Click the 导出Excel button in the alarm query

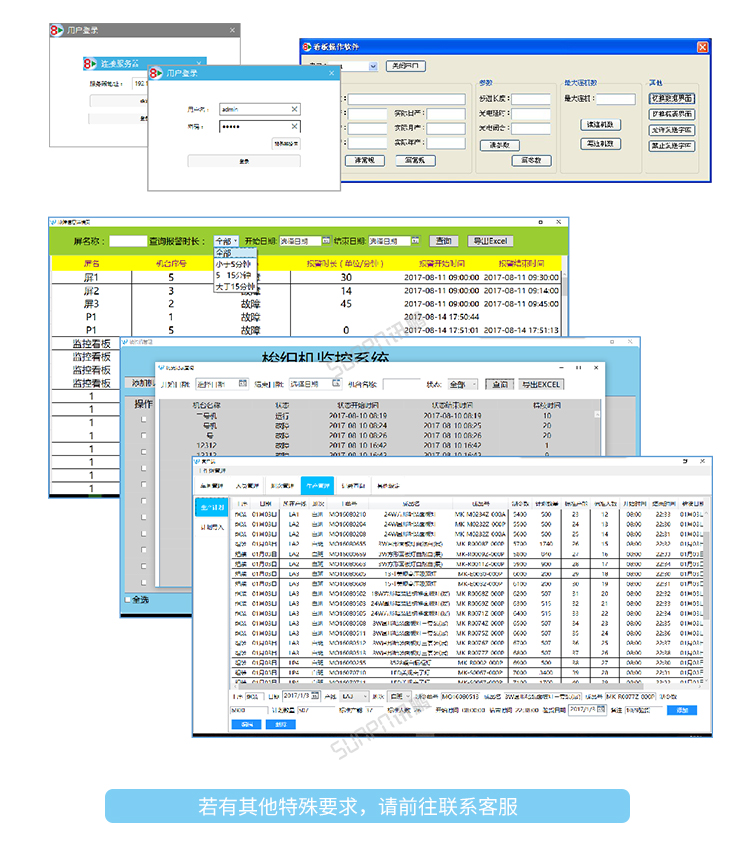[x=490, y=241]
